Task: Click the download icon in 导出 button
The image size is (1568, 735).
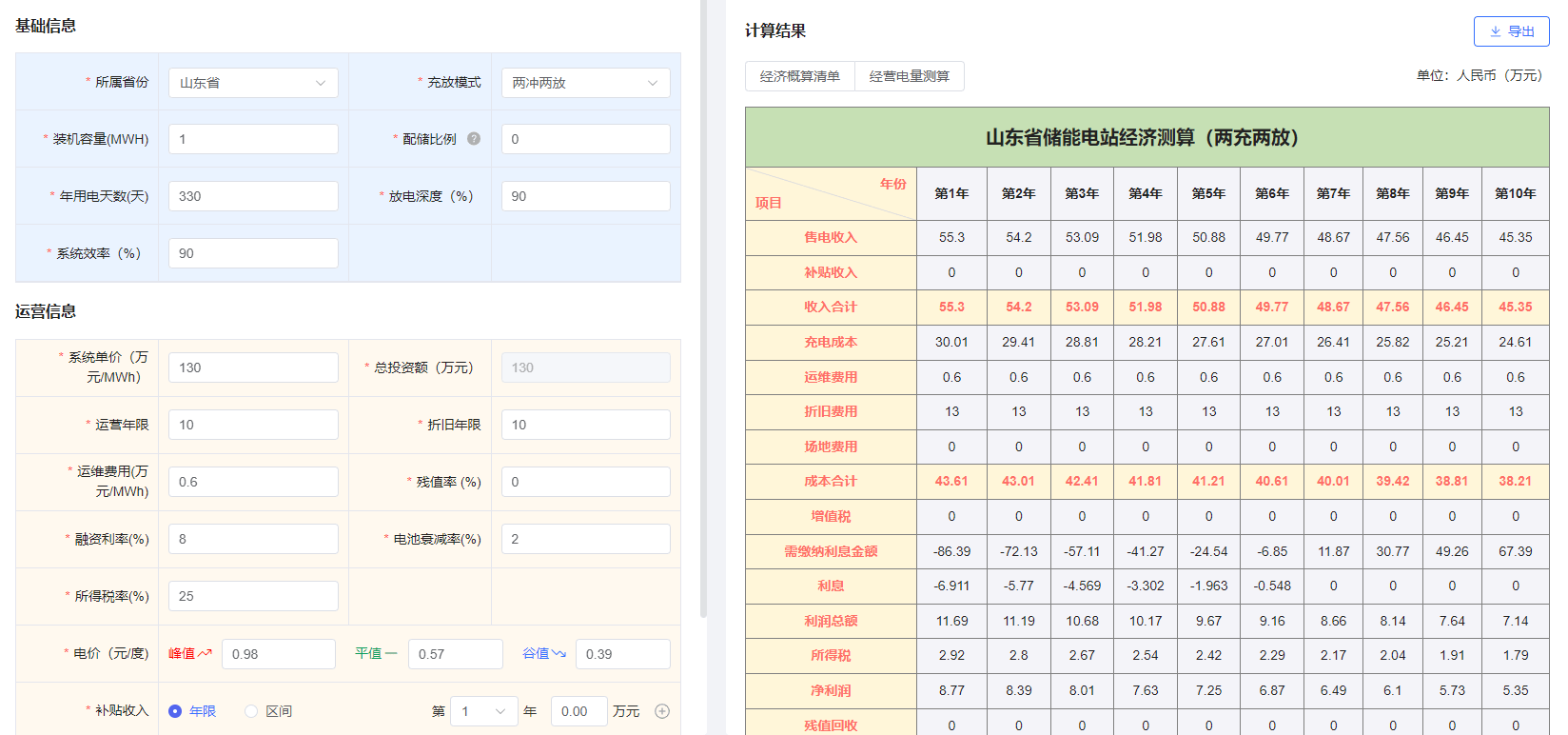Action: click(1496, 31)
